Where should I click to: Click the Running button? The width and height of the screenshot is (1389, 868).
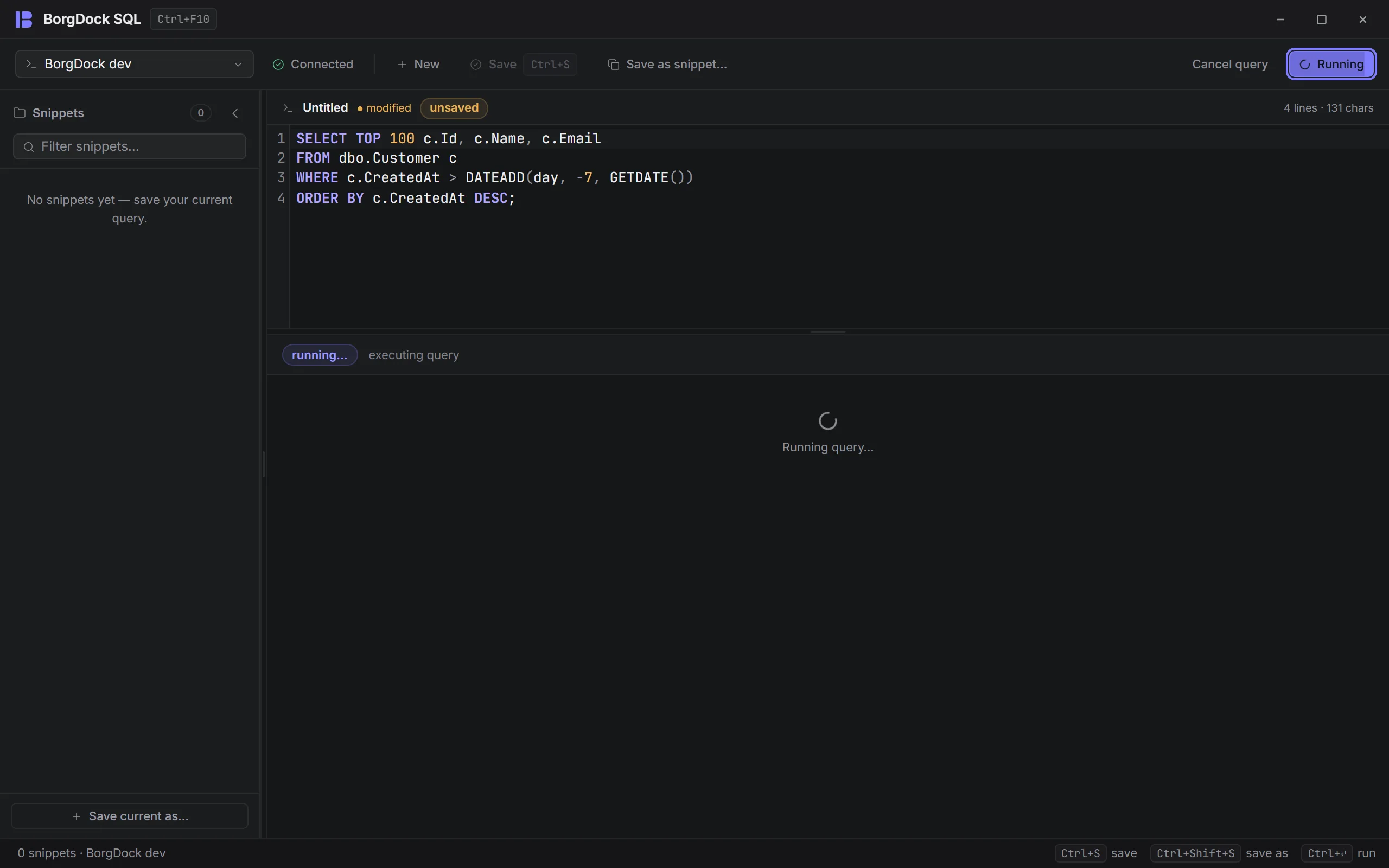1331,65
